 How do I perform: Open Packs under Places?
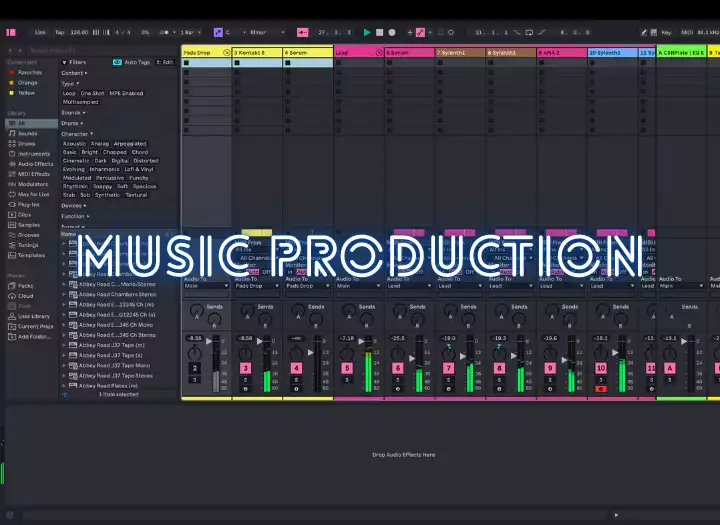tap(25, 286)
